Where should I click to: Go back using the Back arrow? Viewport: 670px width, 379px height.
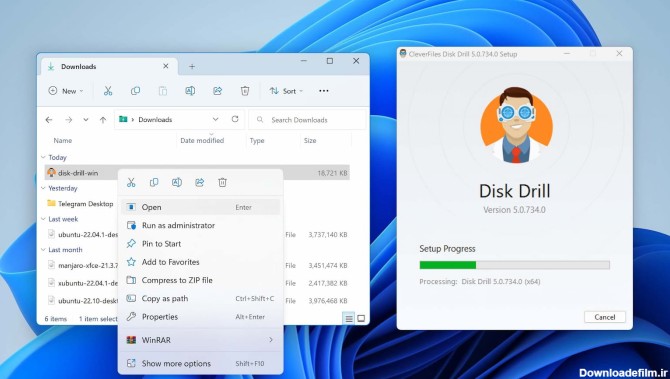tap(49, 120)
